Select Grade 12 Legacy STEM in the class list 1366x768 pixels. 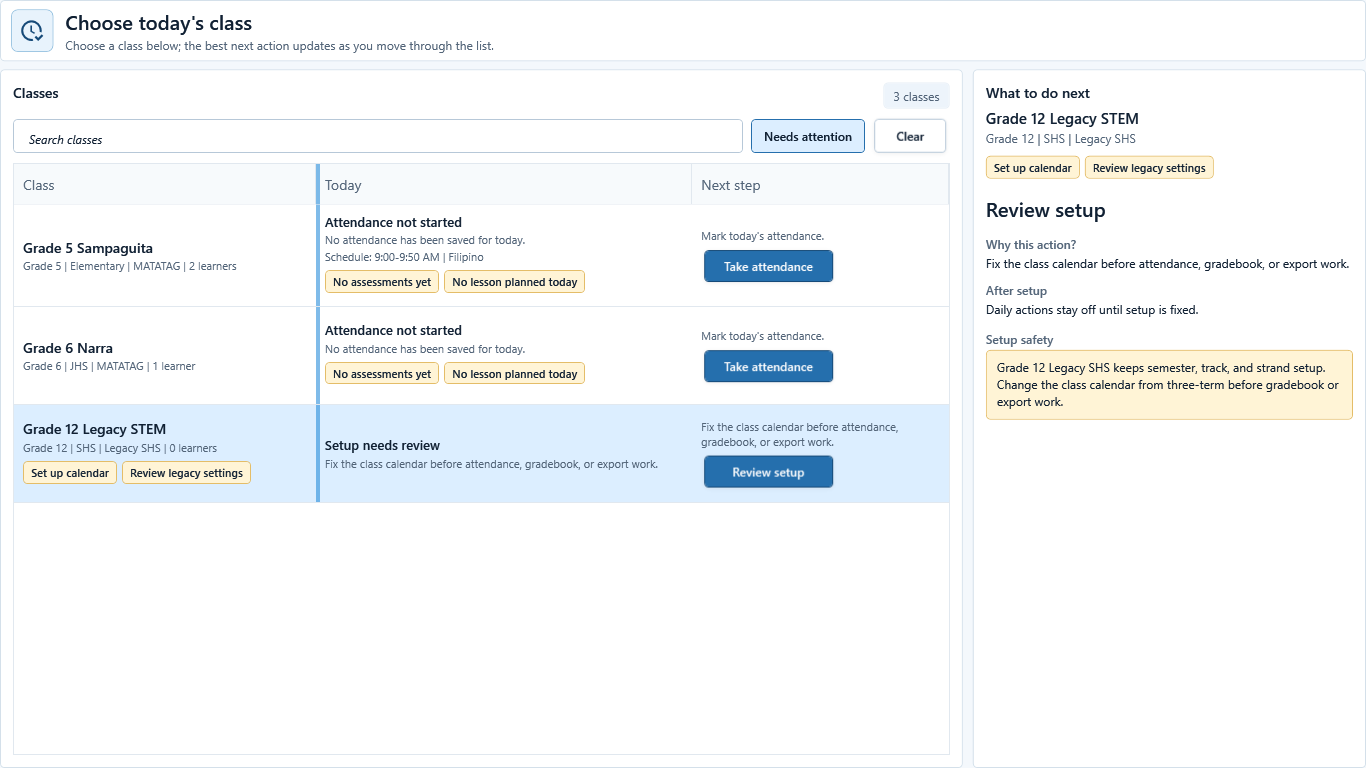pyautogui.click(x=95, y=429)
